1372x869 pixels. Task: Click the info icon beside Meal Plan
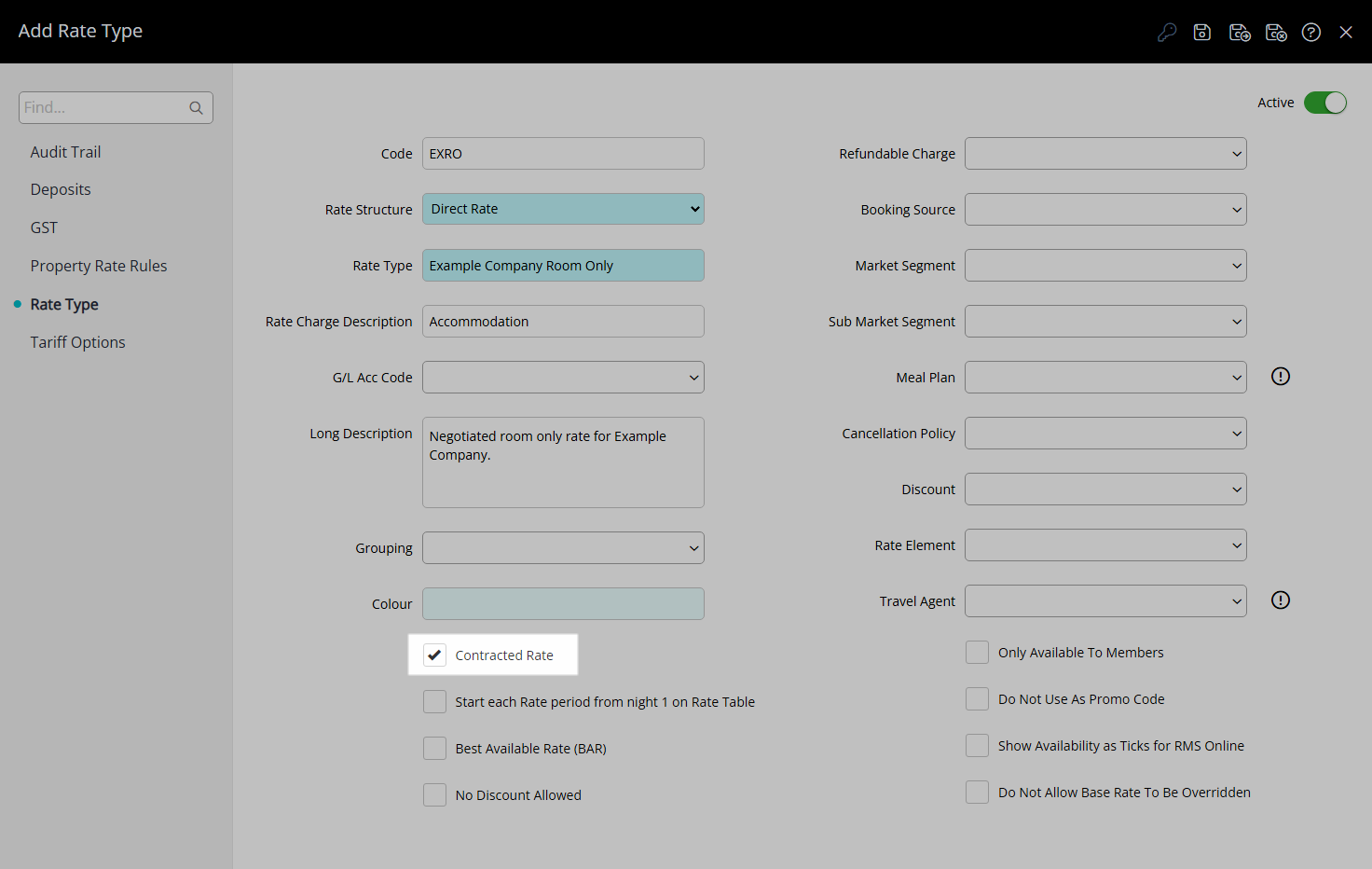[1281, 377]
